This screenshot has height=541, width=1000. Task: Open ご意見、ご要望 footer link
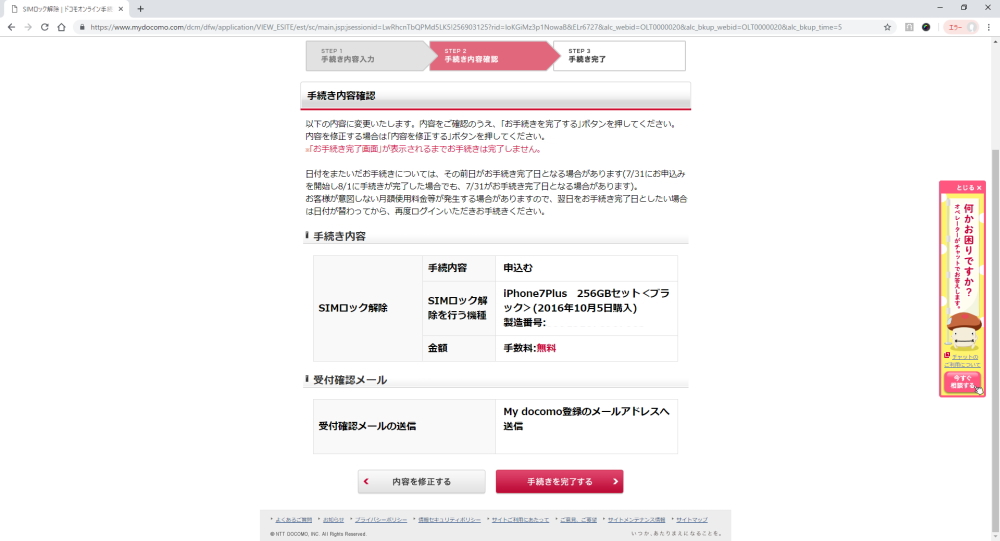(578, 520)
